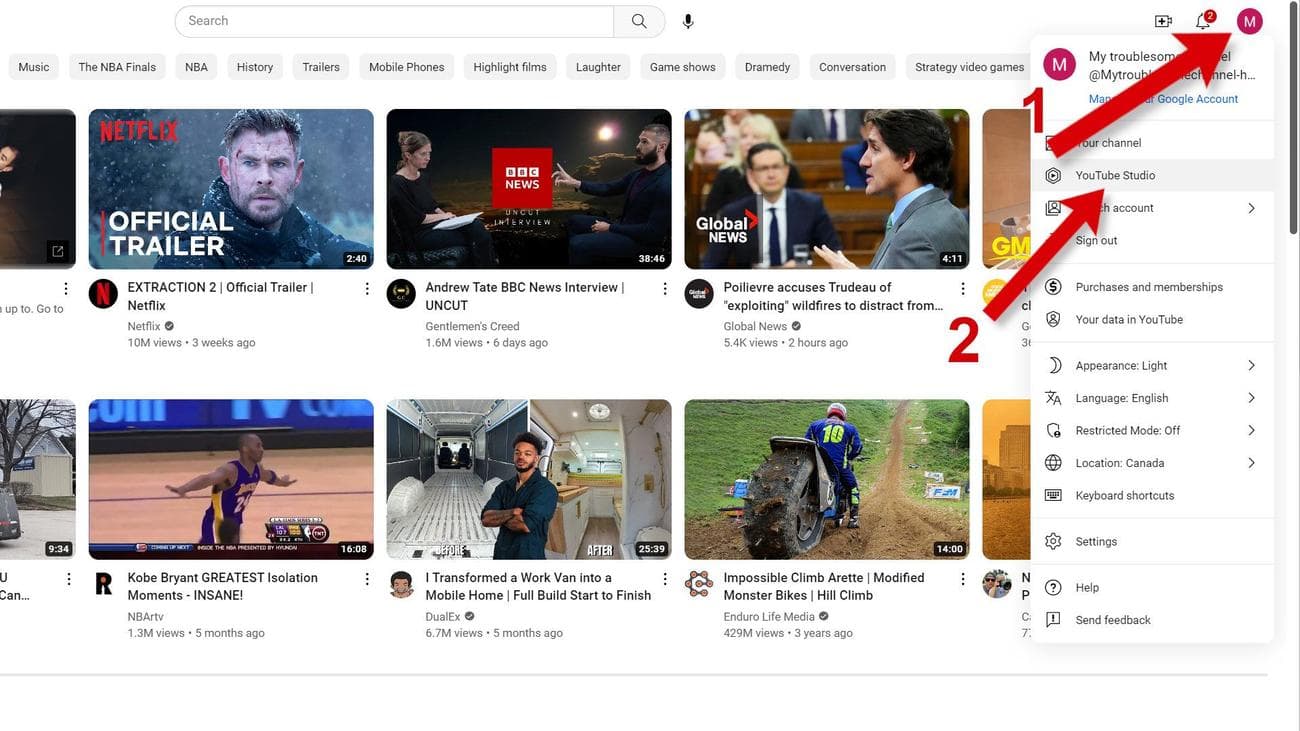Select YouTube Studio menu entry
Viewport: 1300px width, 731px height.
tap(1152, 176)
